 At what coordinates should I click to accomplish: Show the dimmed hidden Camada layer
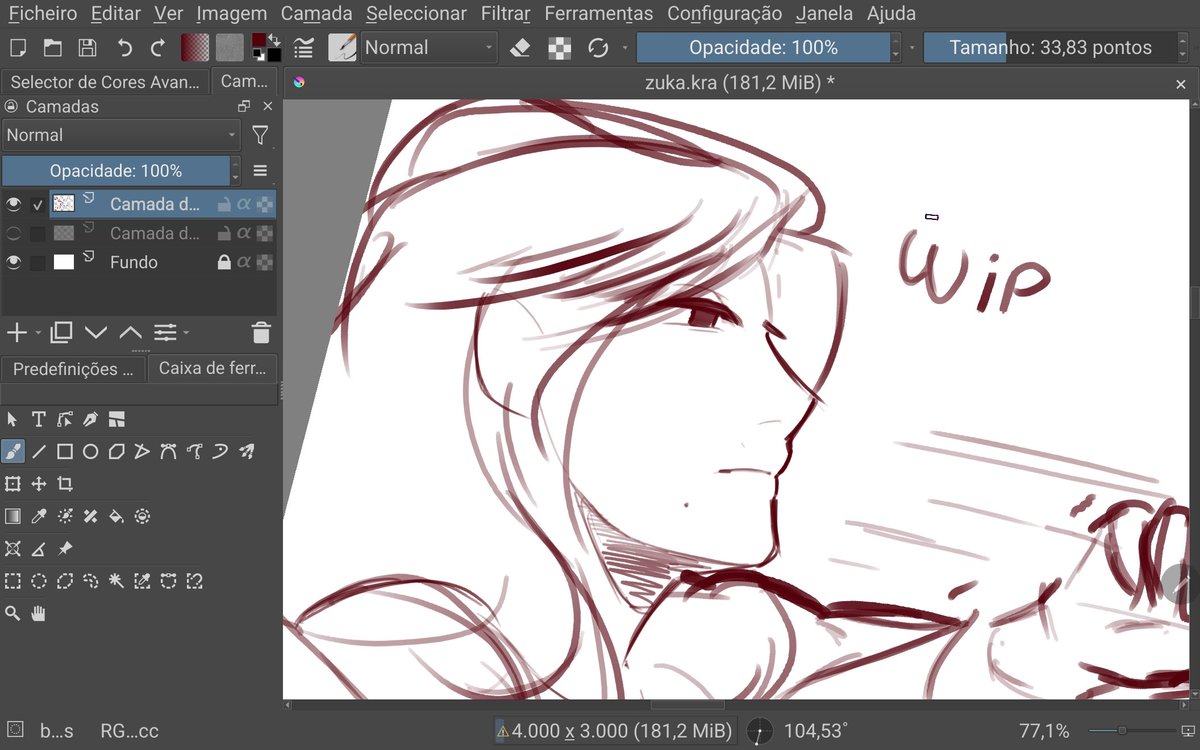(13, 233)
